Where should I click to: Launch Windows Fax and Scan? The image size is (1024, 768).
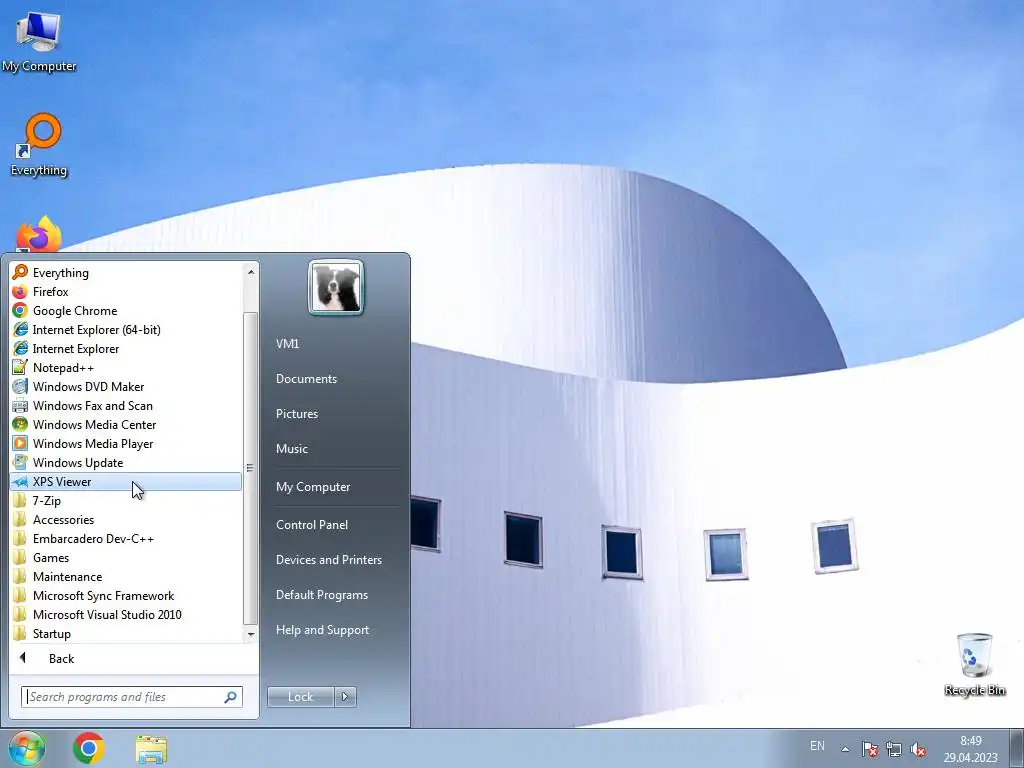[125, 405]
